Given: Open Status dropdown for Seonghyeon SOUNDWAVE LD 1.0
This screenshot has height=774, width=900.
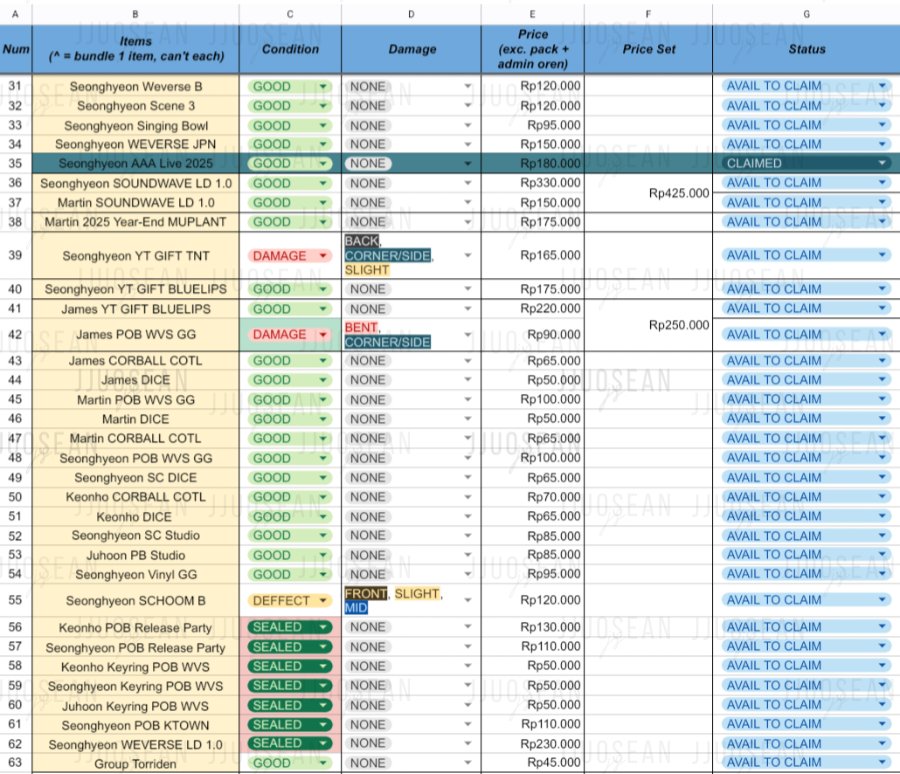Looking at the screenshot, I should pyautogui.click(x=806, y=183).
